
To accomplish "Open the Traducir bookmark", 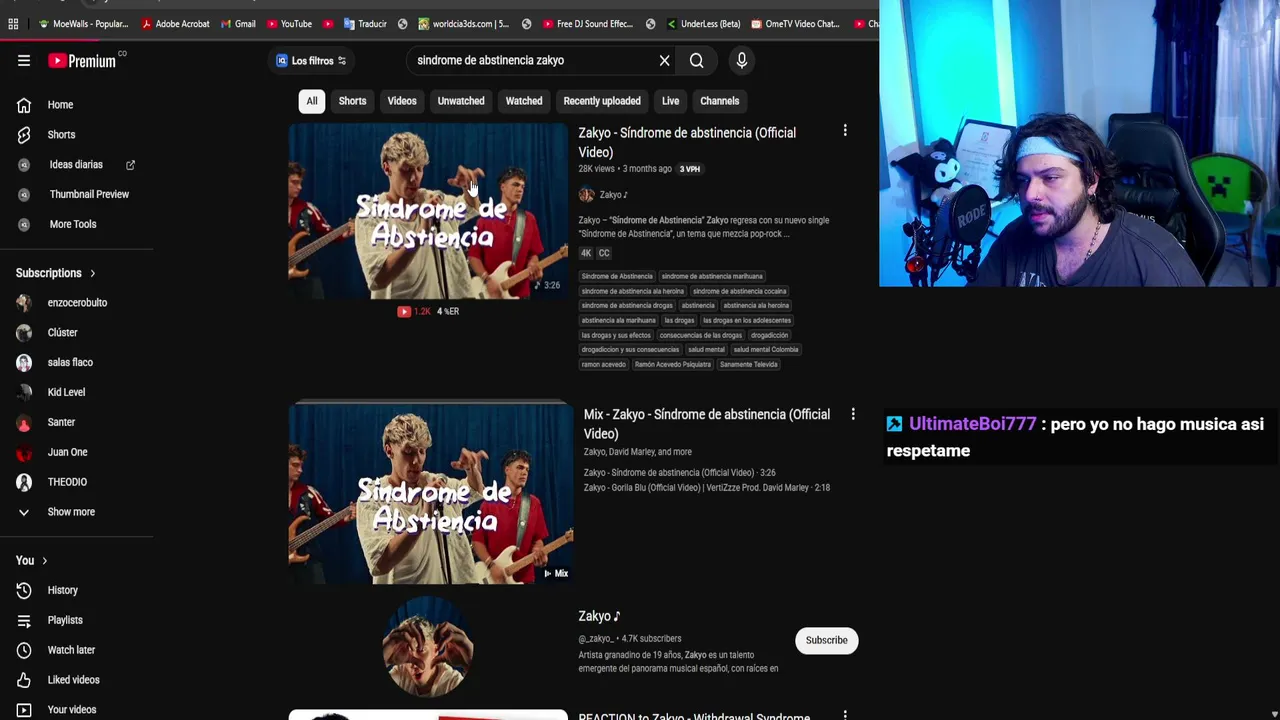I will (x=365, y=24).
